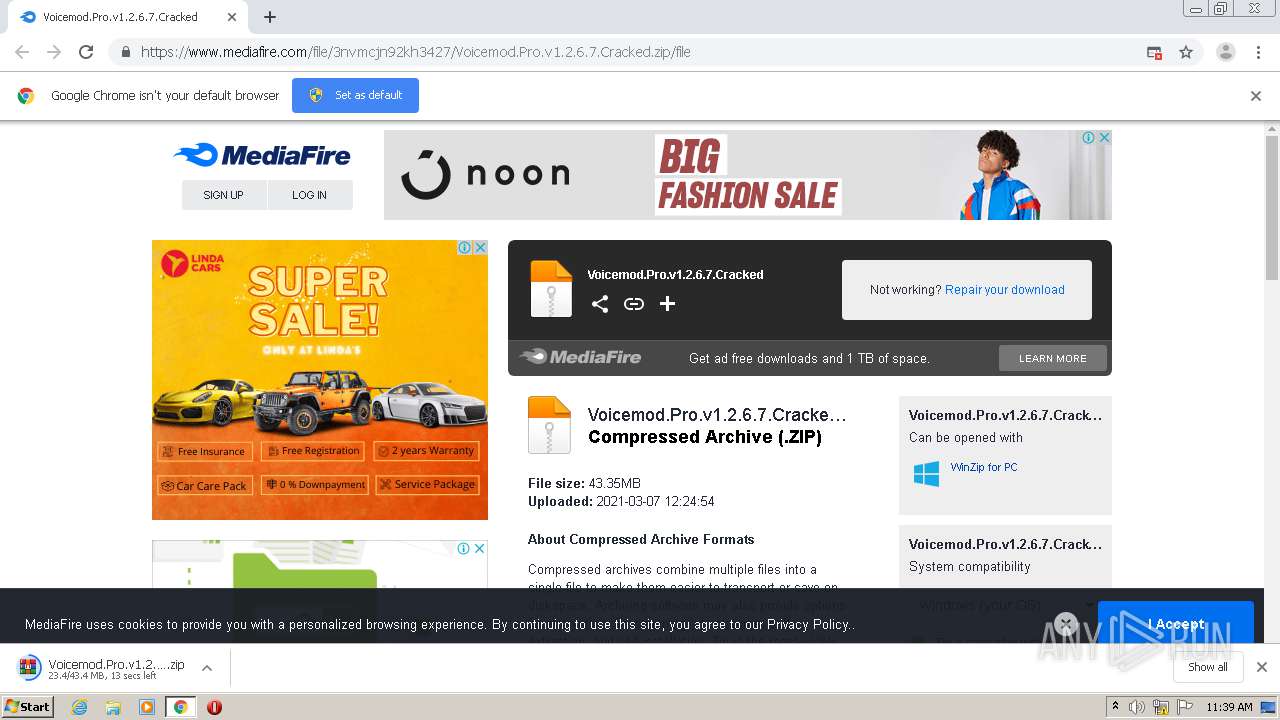Open the system compatibility OS dropdown
Image resolution: width=1280 pixels, height=720 pixels.
(1005, 605)
